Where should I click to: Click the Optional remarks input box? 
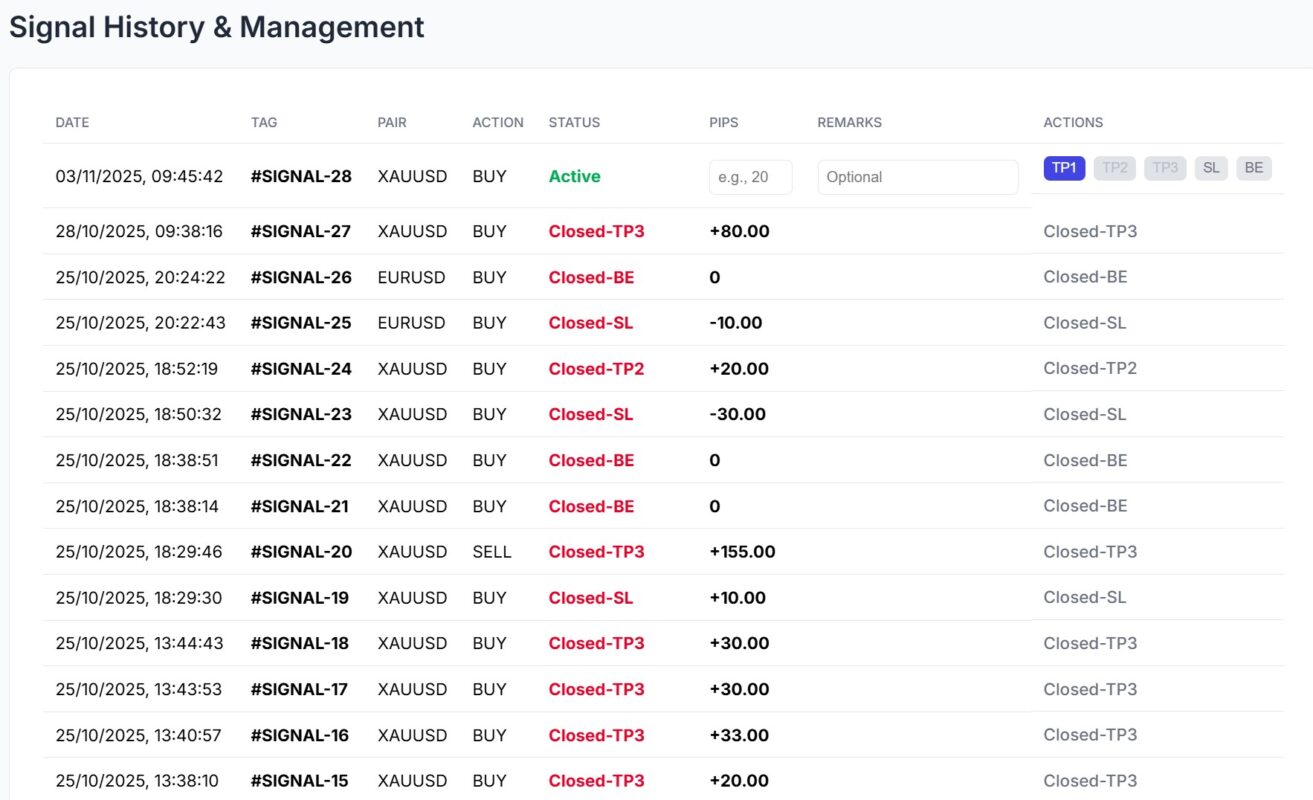coord(917,177)
